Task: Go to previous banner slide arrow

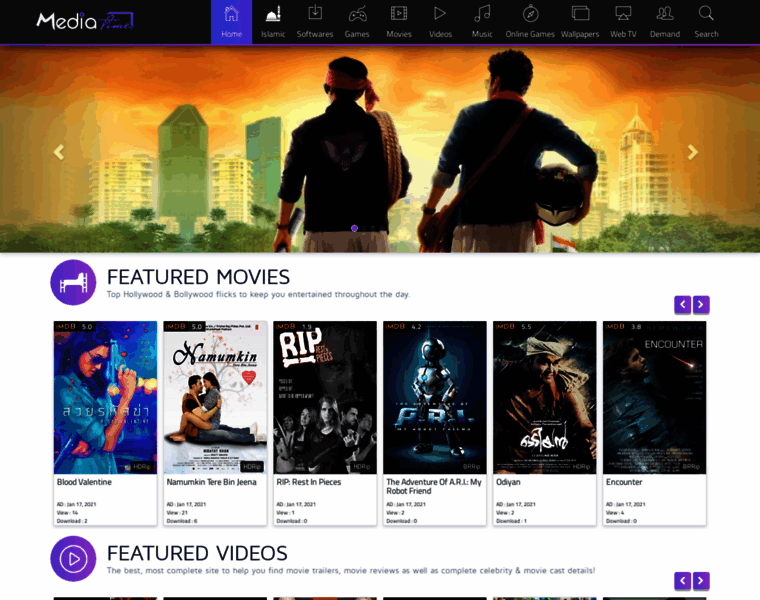Action: click(59, 152)
